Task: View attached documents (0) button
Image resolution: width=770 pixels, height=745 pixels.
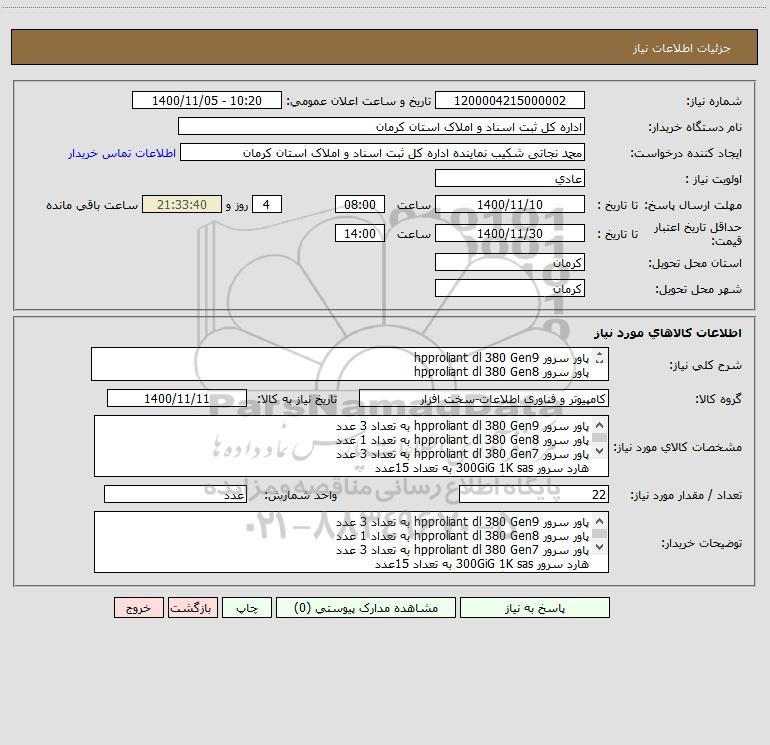Action: tap(366, 607)
